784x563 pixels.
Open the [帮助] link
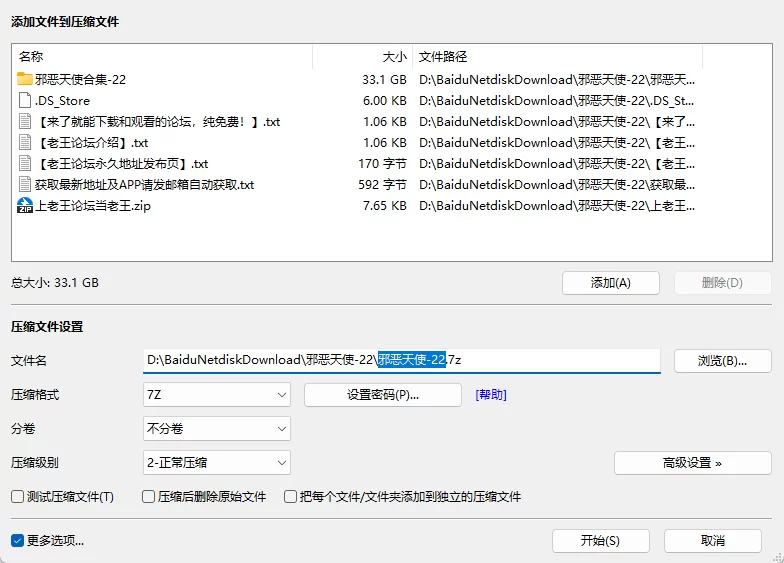point(491,395)
